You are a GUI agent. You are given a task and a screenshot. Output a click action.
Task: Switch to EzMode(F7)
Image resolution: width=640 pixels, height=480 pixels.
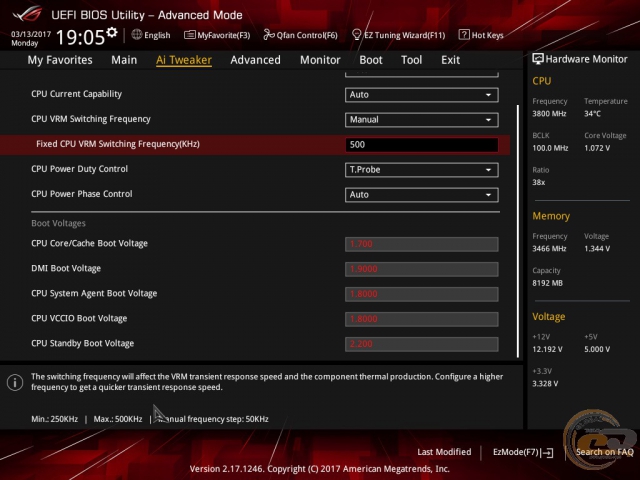pos(523,452)
